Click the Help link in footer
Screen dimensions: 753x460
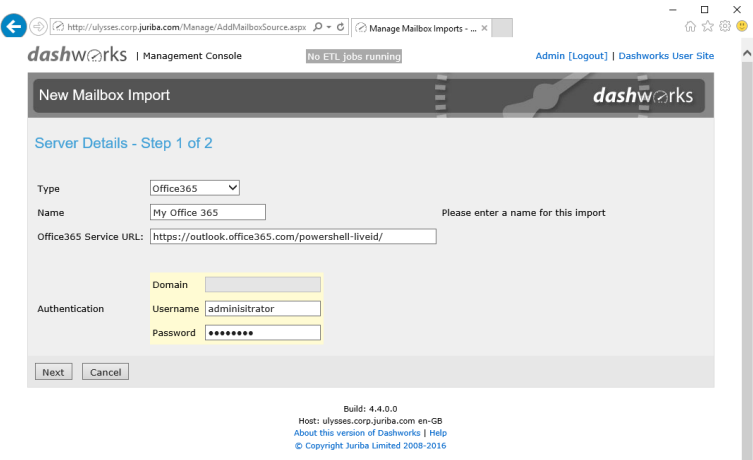[x=438, y=433]
